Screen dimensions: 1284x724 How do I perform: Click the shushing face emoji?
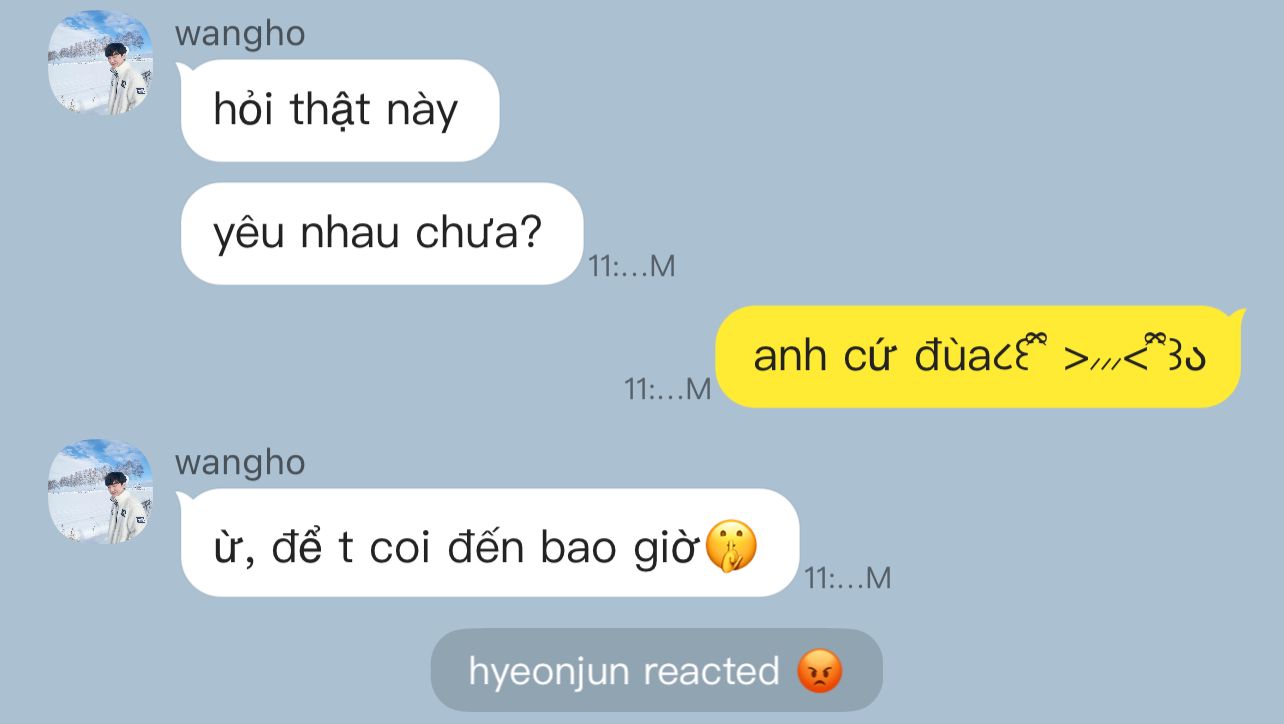tap(731, 546)
